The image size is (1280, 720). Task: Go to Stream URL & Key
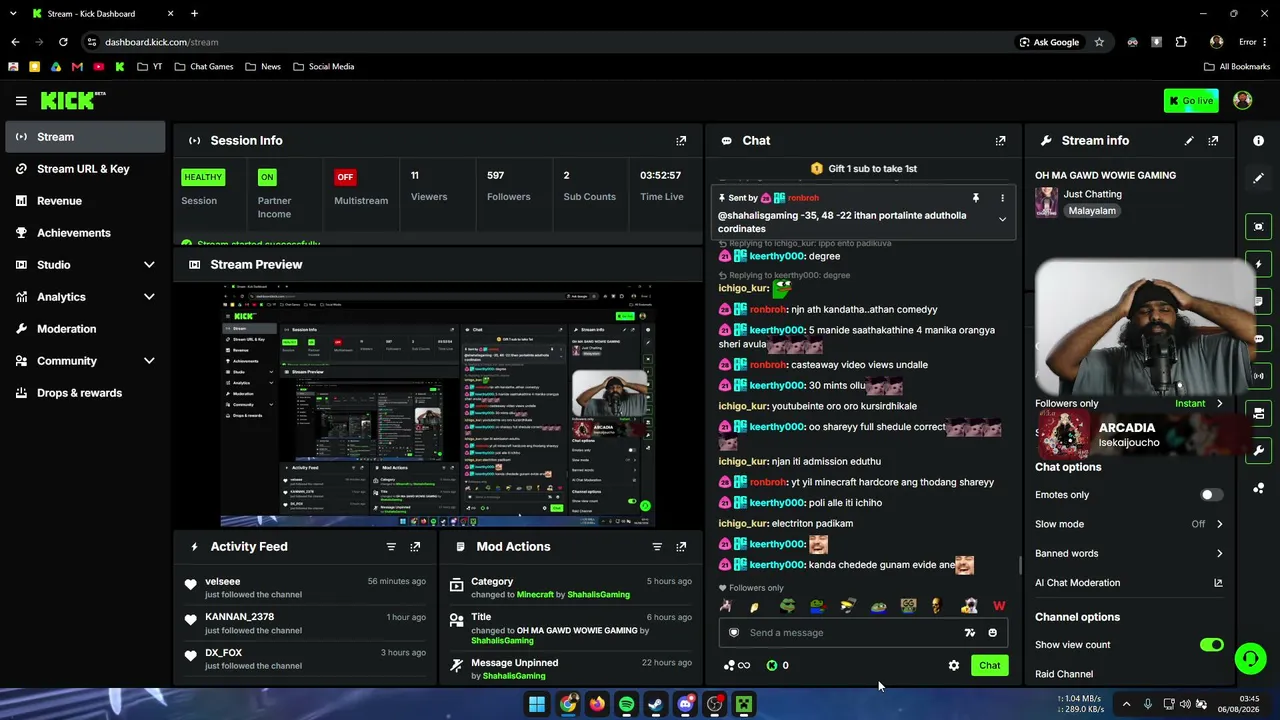click(85, 169)
